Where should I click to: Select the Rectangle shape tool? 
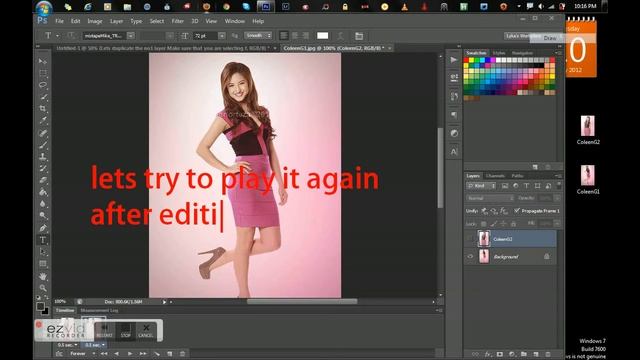(42, 264)
